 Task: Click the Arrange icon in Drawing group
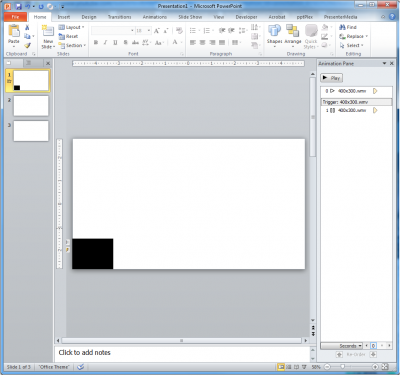tap(293, 31)
